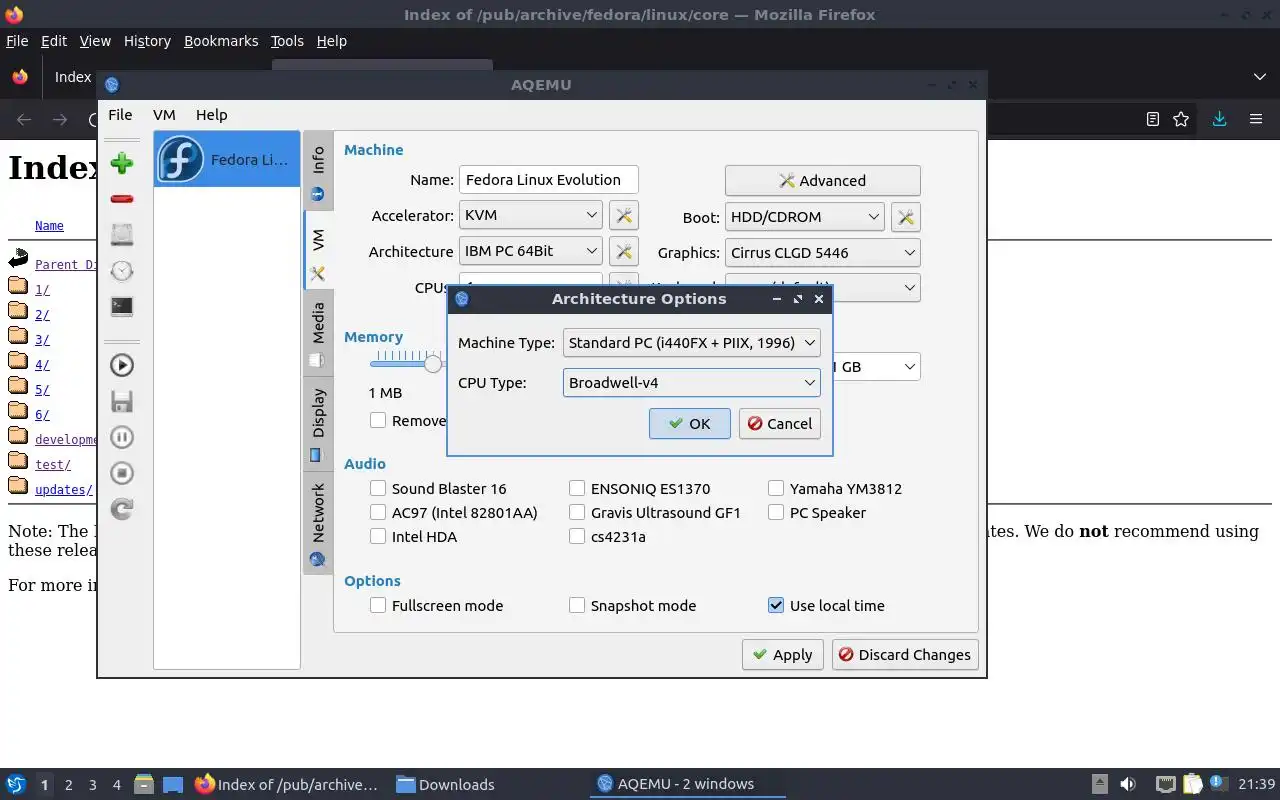Switch to the Media tab
The height and width of the screenshot is (800, 1280).
[x=318, y=335]
